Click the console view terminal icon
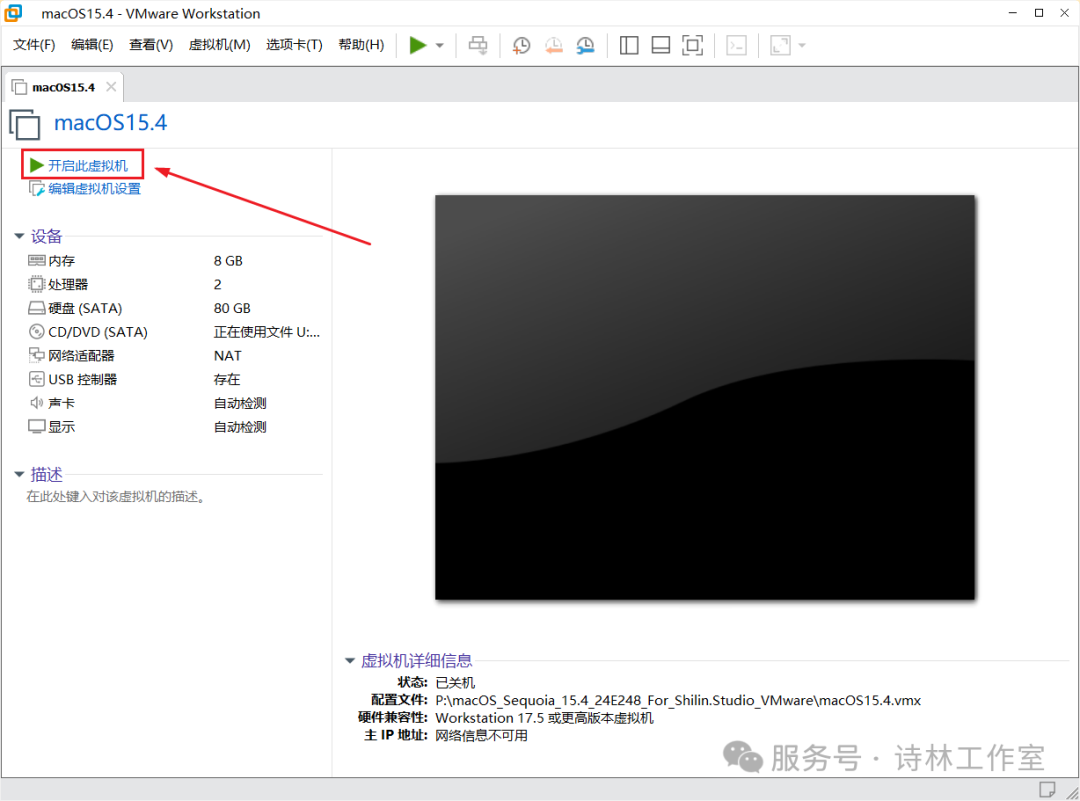 (x=736, y=45)
